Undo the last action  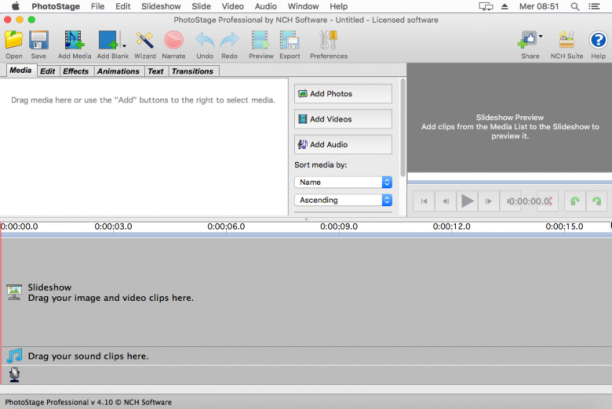coord(205,44)
